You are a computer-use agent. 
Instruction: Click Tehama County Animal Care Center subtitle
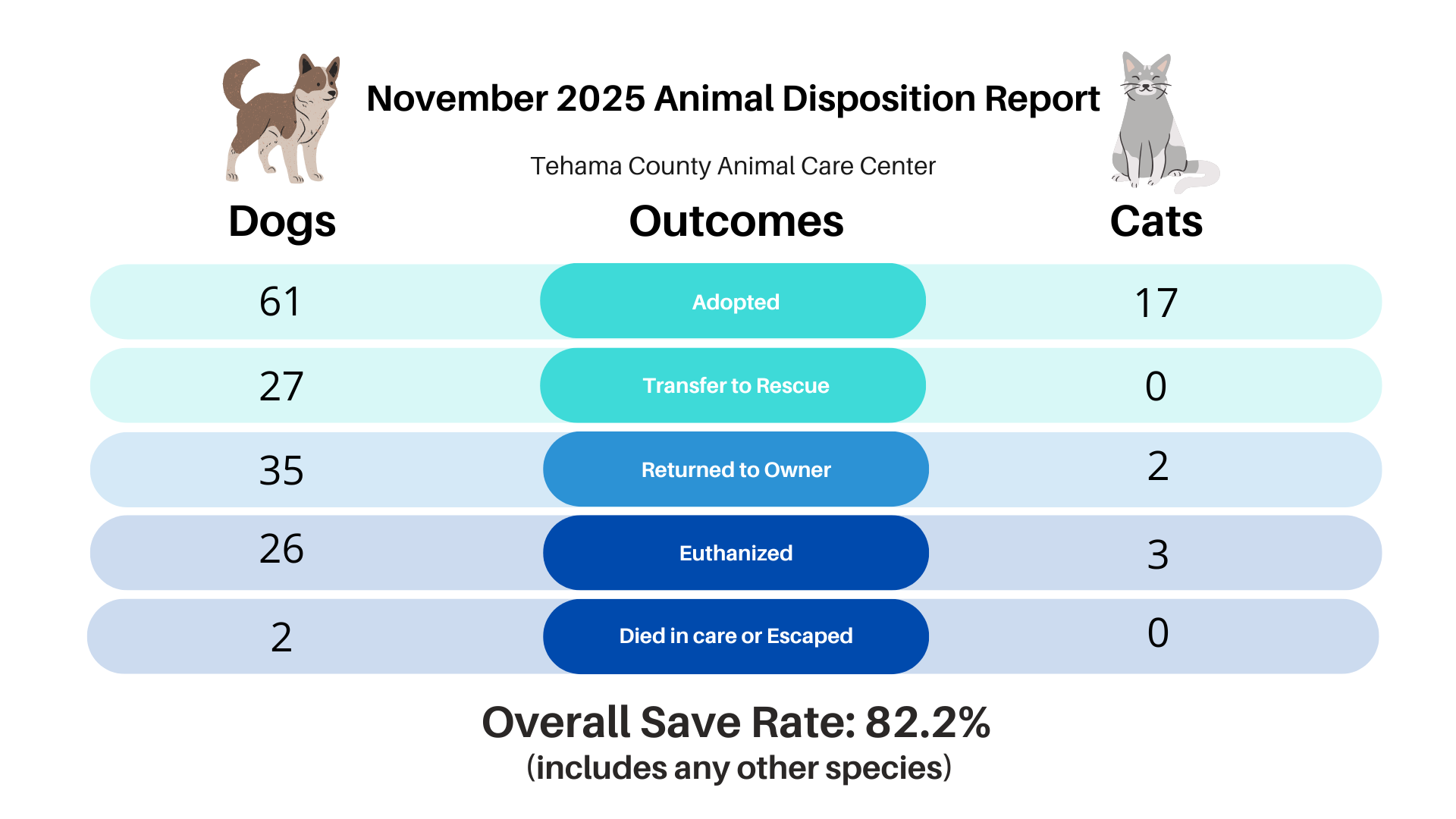tap(733, 166)
